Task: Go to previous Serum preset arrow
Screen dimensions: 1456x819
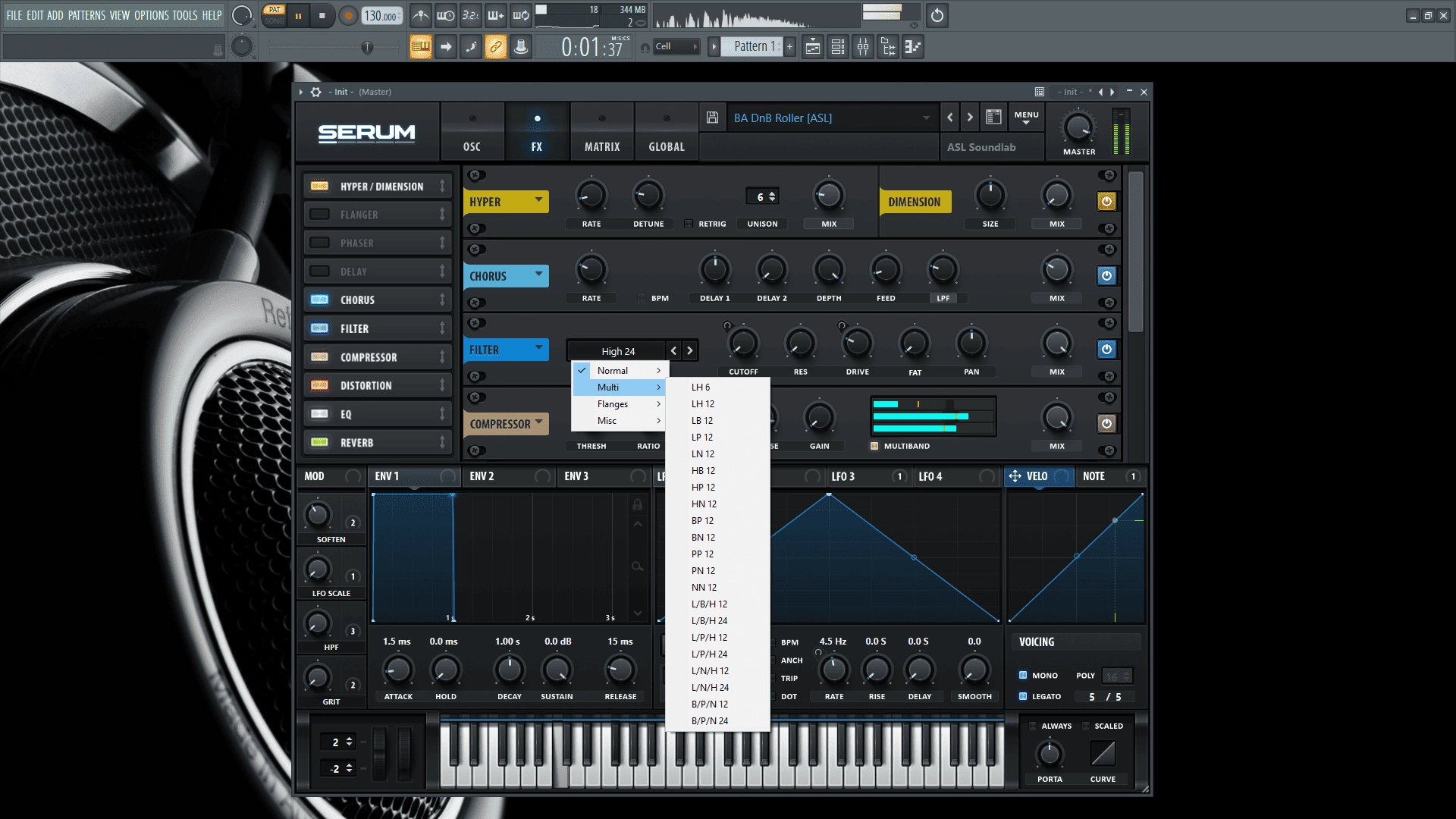Action: 950,118
